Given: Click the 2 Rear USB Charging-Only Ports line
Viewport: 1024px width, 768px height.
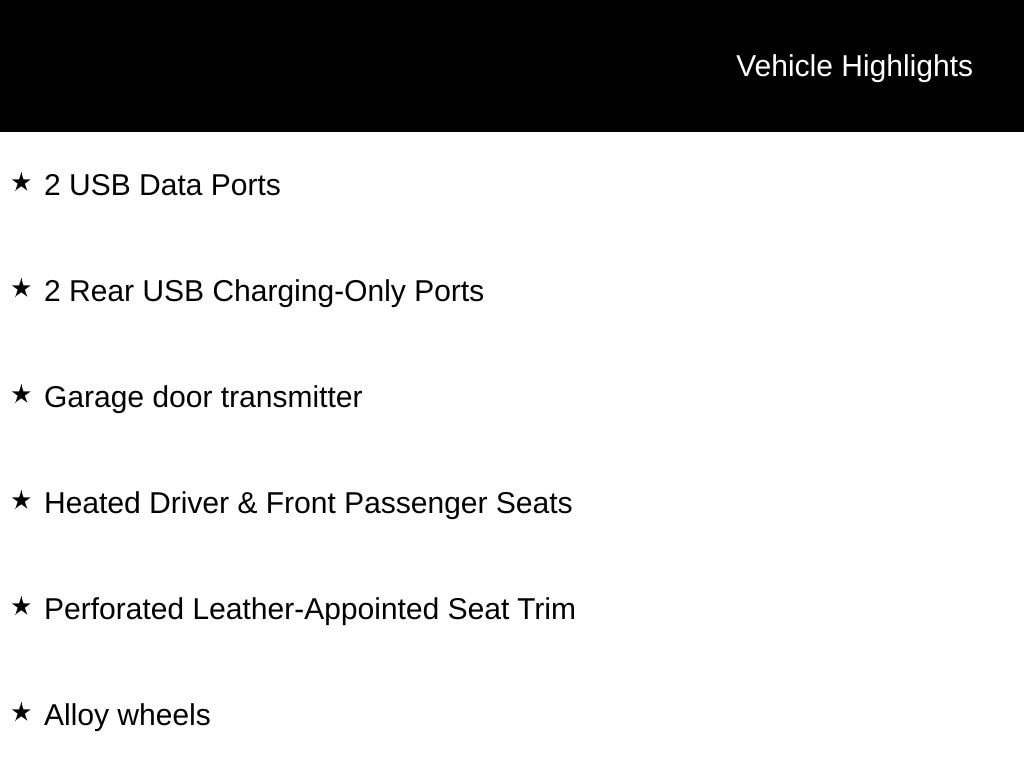Looking at the screenshot, I should 264,292.
